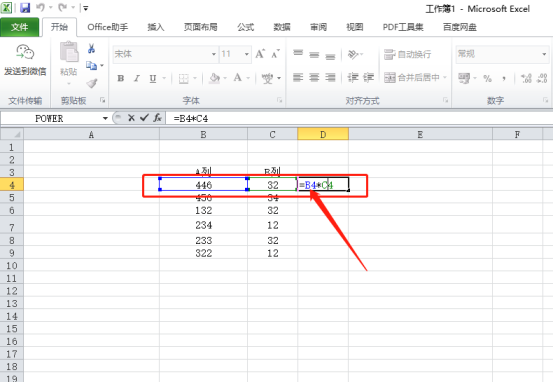Set top vertical alignment

pyautogui.click(x=298, y=54)
